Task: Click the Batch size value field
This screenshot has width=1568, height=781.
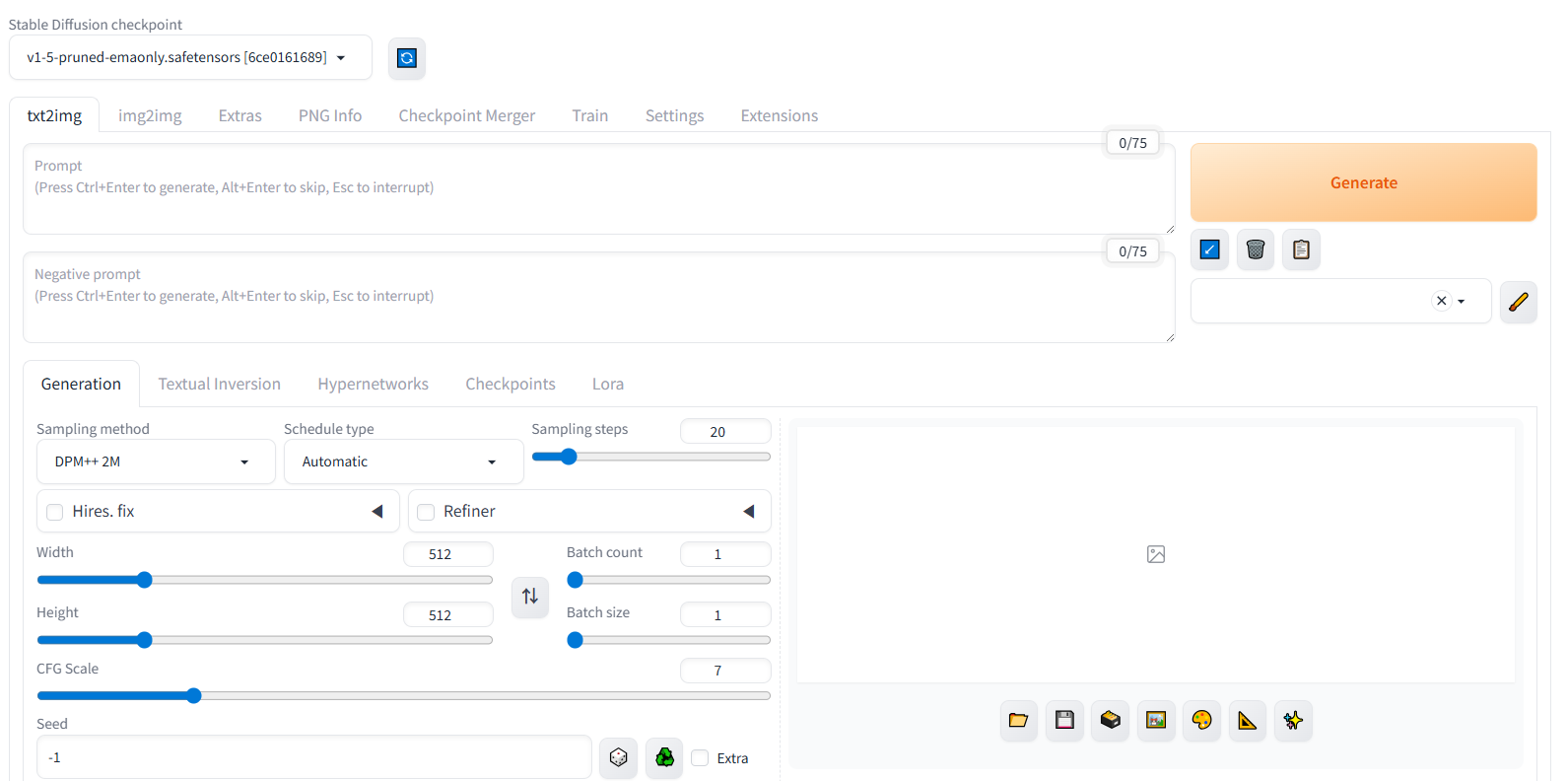Action: point(725,615)
